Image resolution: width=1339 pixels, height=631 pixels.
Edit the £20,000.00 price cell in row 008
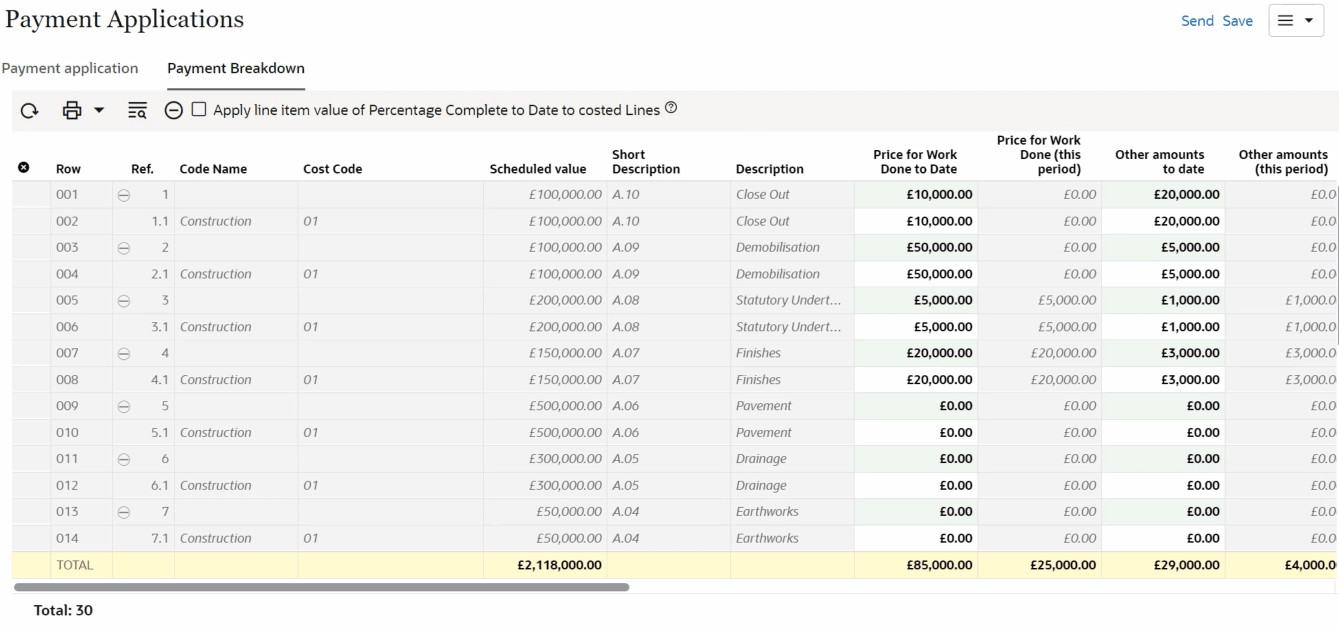(x=916, y=380)
